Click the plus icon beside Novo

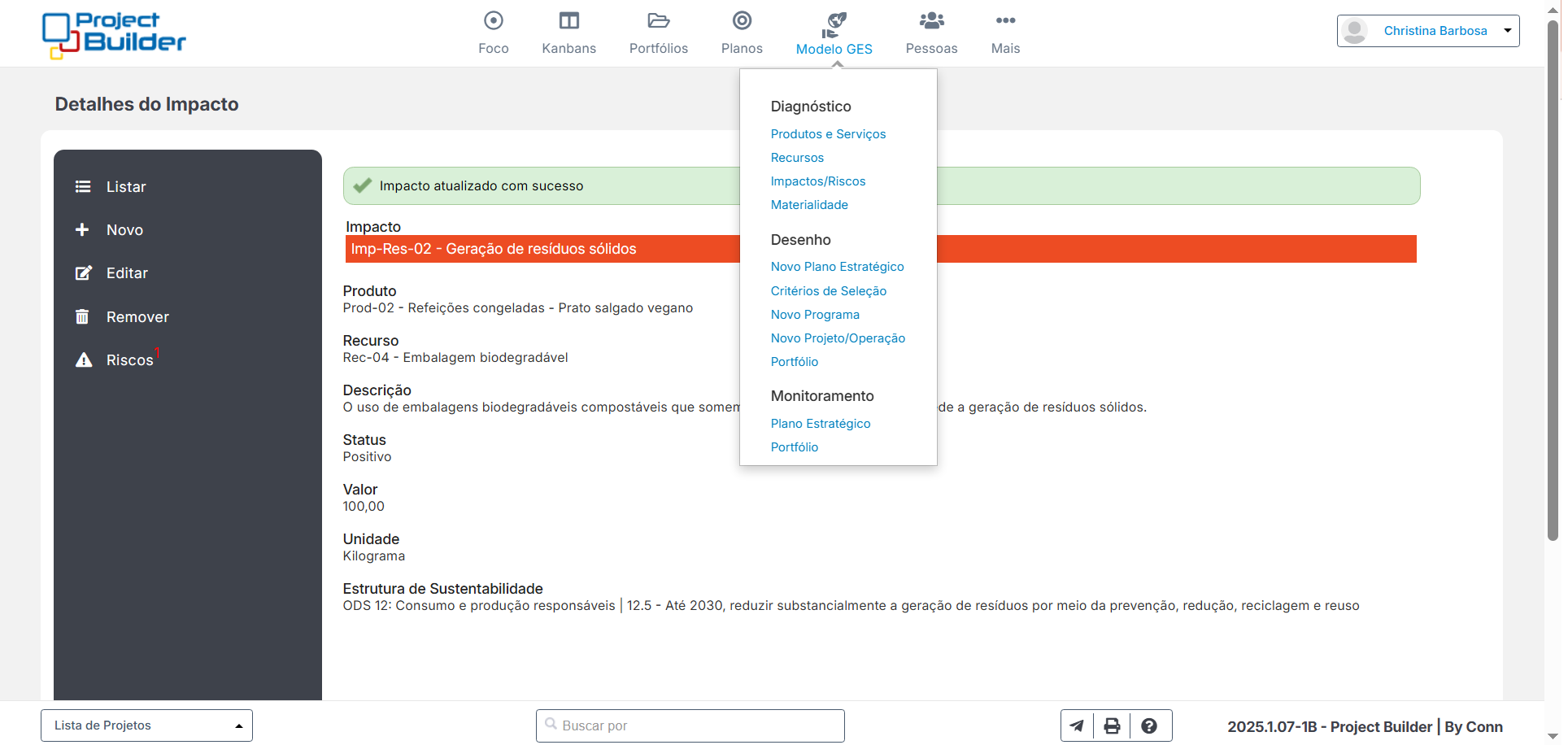(x=82, y=230)
